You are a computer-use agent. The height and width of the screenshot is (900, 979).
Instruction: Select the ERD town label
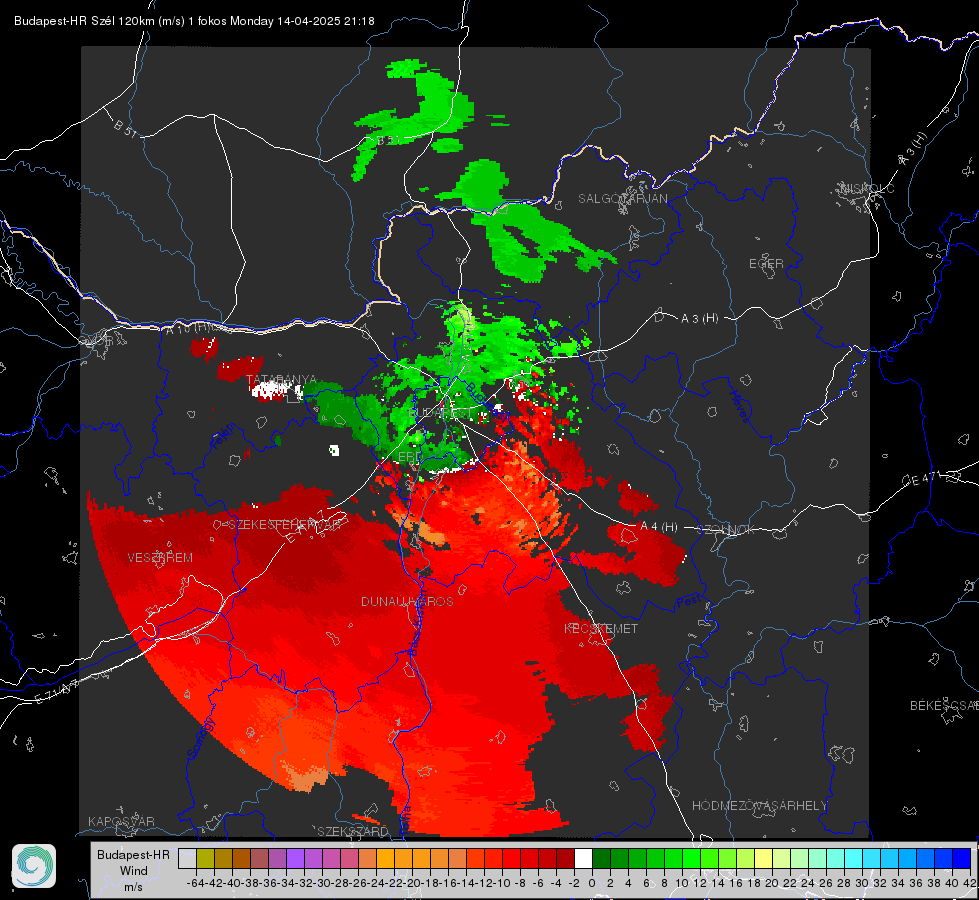(410, 457)
